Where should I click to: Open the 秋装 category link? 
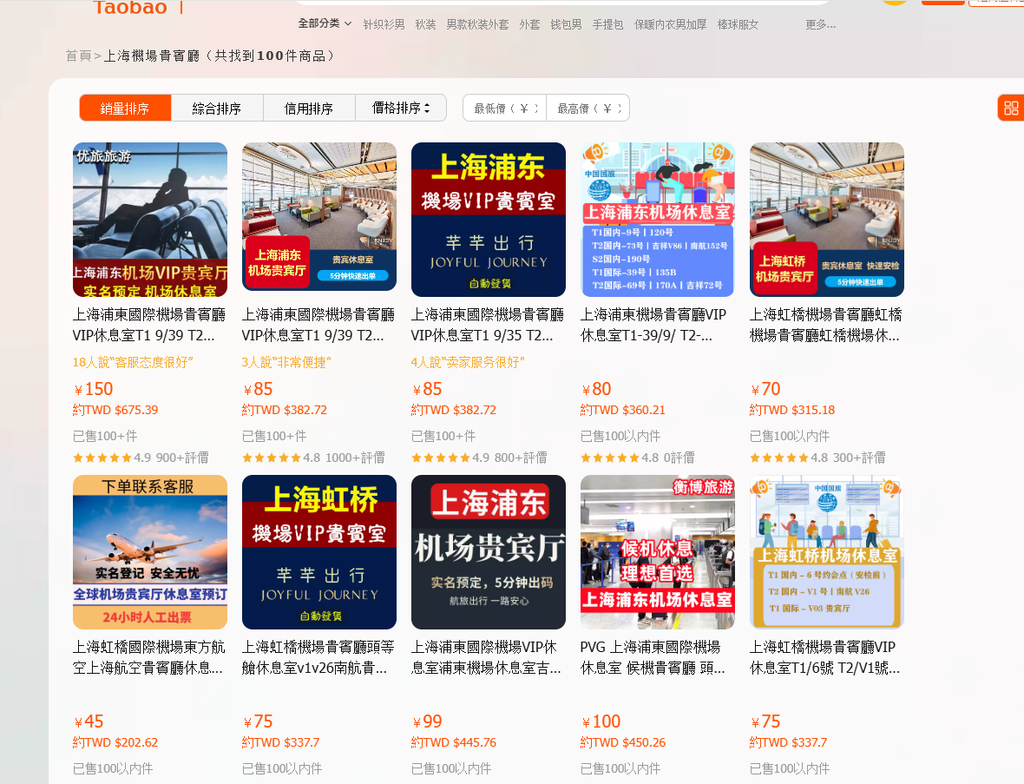coord(425,24)
